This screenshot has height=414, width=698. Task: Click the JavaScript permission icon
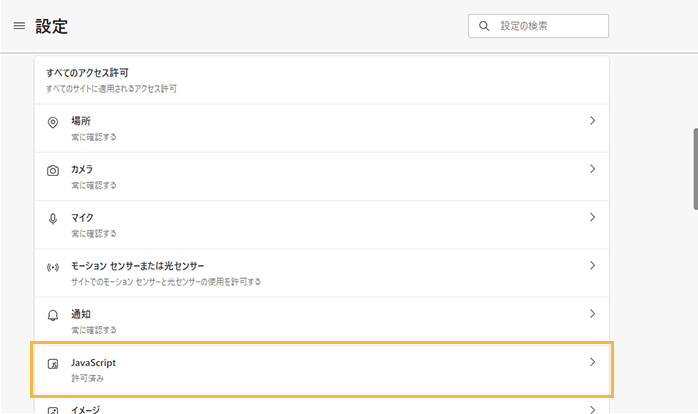pyautogui.click(x=53, y=364)
